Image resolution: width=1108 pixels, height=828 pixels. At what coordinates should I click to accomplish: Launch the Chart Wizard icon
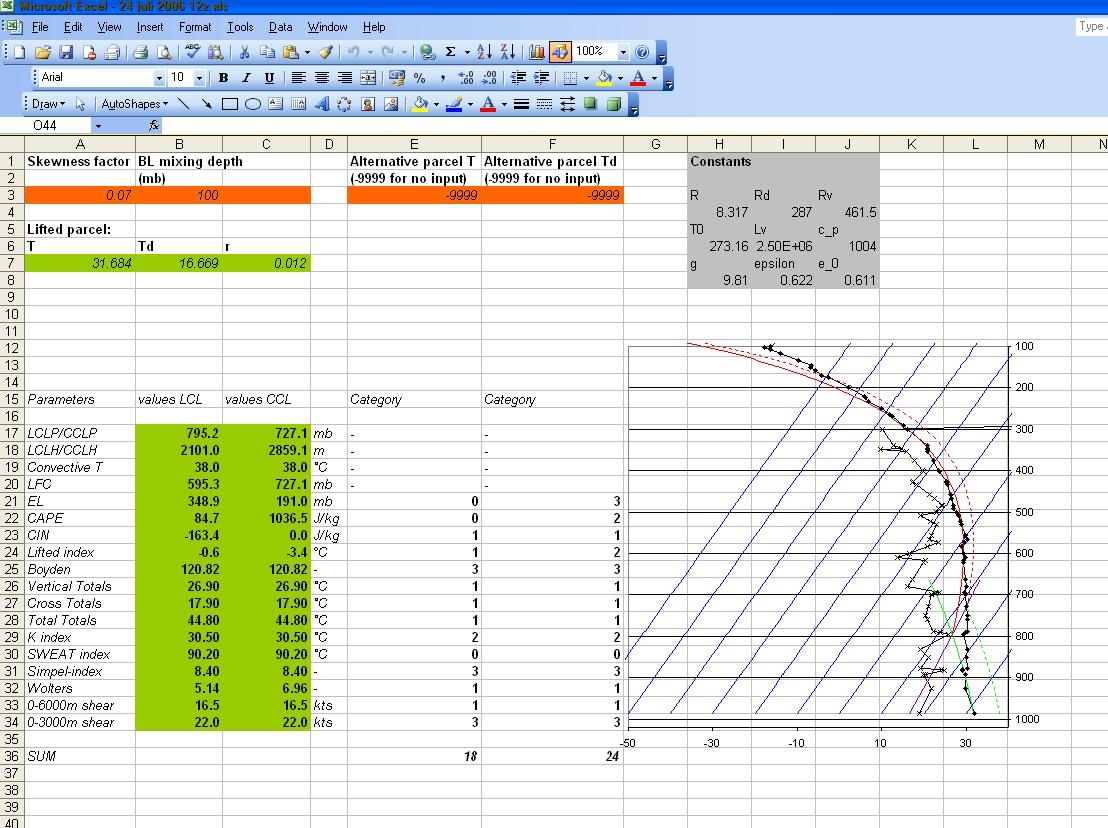536,52
